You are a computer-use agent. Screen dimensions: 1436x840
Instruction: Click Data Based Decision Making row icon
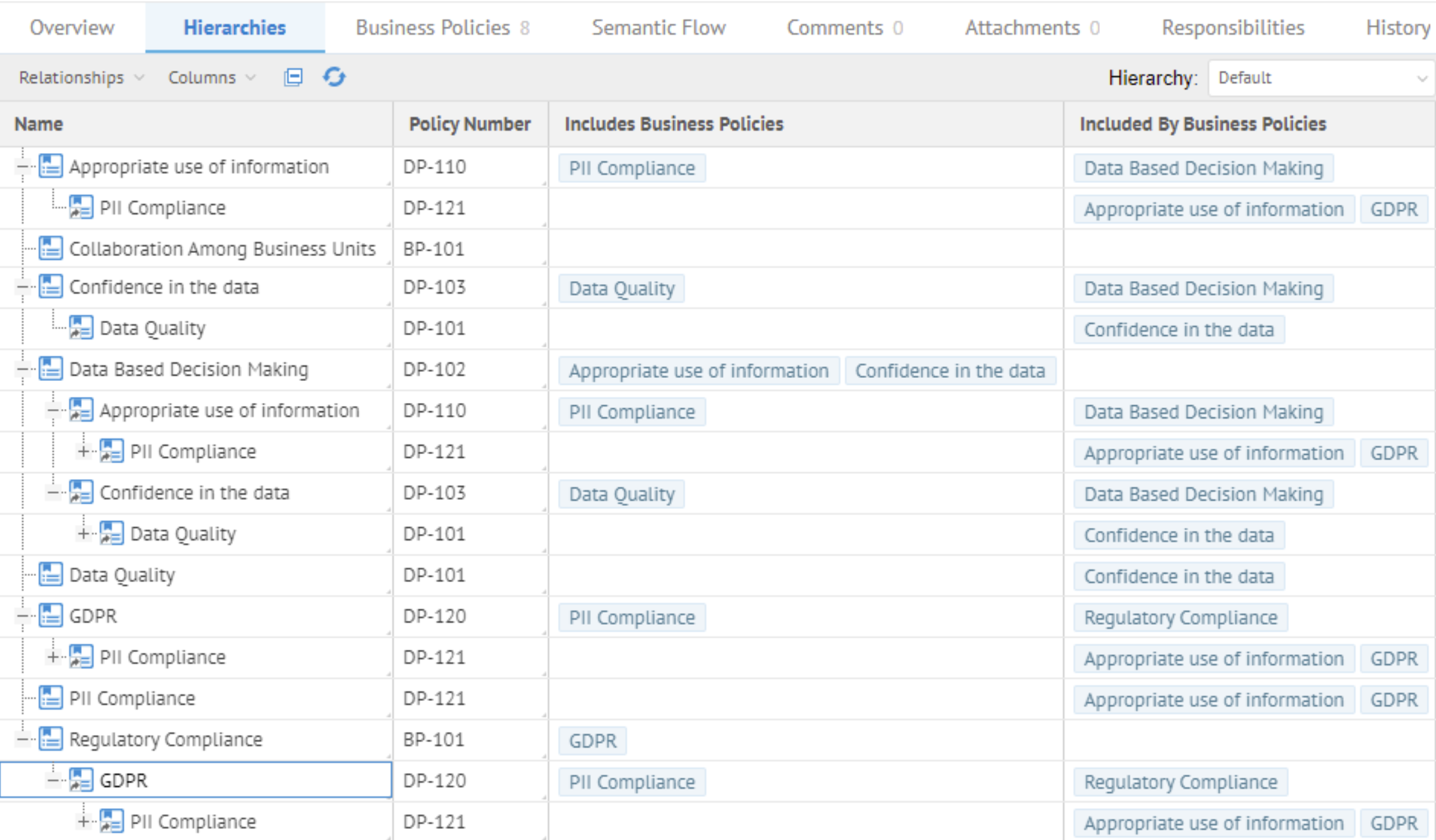(51, 369)
